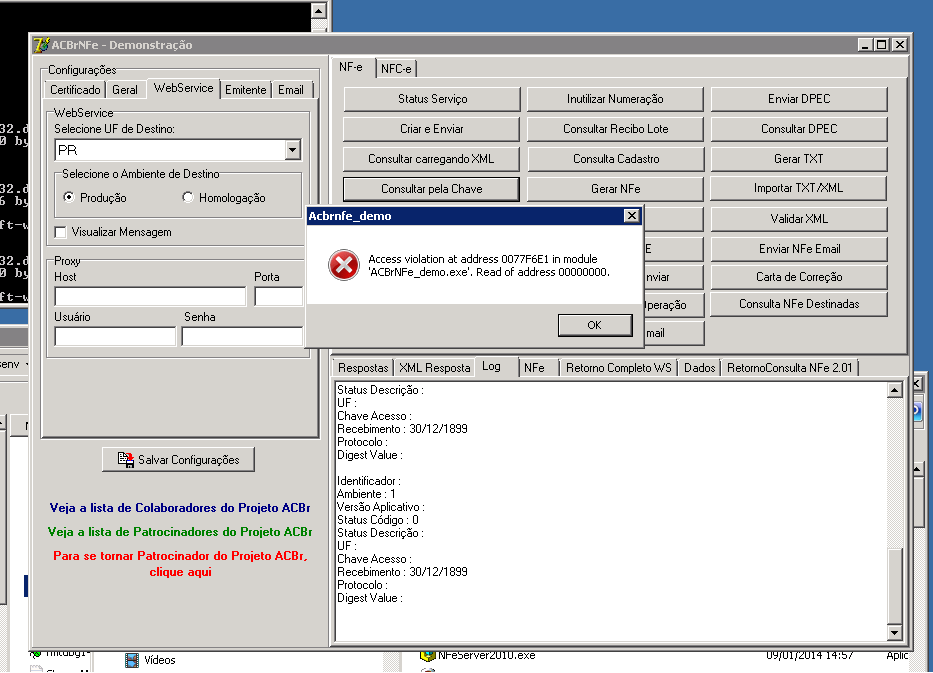Click the Proxy Usuário input field
The height and width of the screenshot is (673, 933).
115,336
